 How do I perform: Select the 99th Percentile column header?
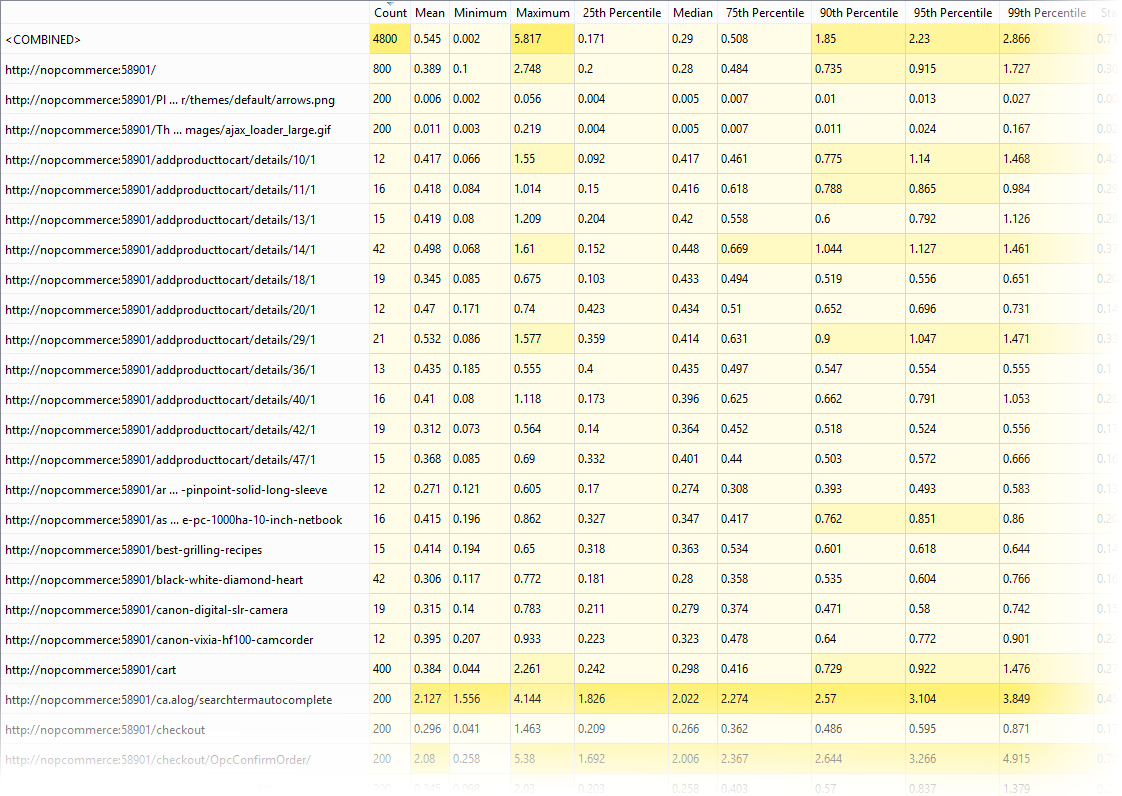coord(1046,13)
